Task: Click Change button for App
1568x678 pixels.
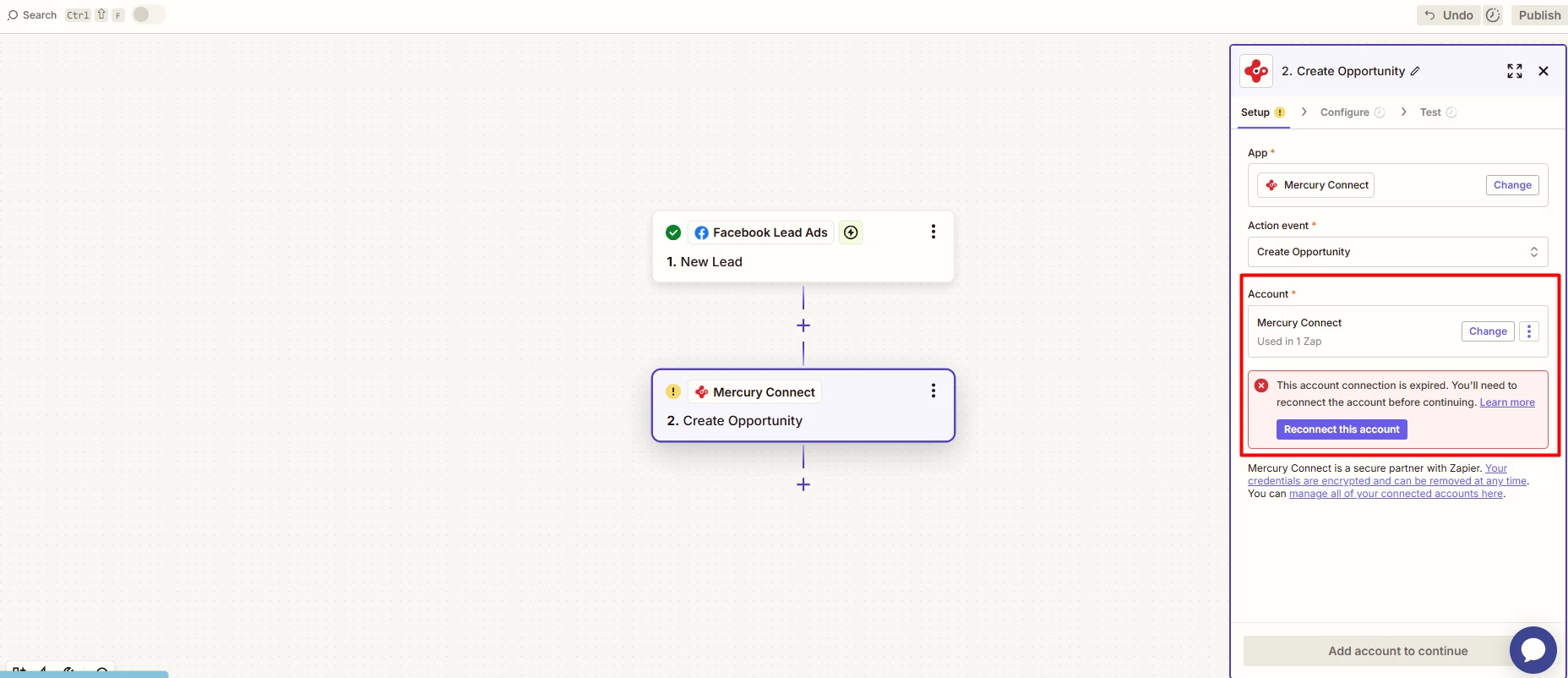Action: point(1512,185)
